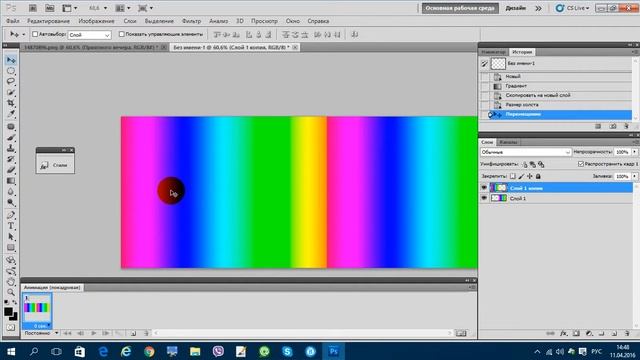
Task: Open Файл menu
Action: pos(13,21)
